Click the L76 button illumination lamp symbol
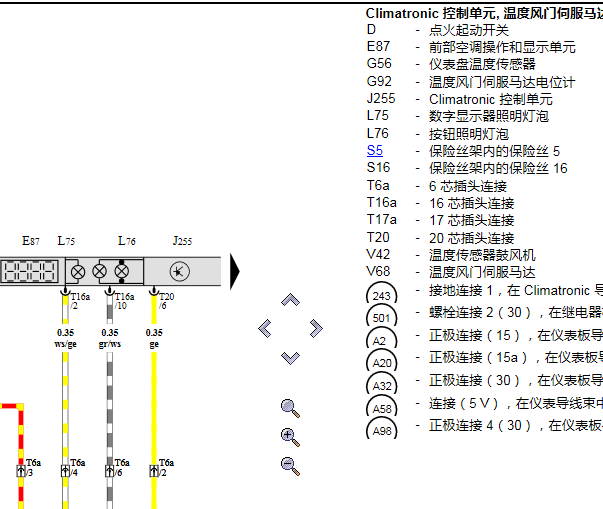Screen dimensions: 603x509 tap(122, 271)
